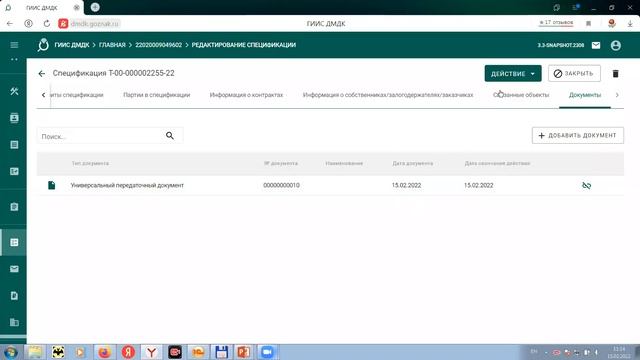Open new browser tab with plus
The width and height of the screenshot is (640, 360).
click(95, 7)
